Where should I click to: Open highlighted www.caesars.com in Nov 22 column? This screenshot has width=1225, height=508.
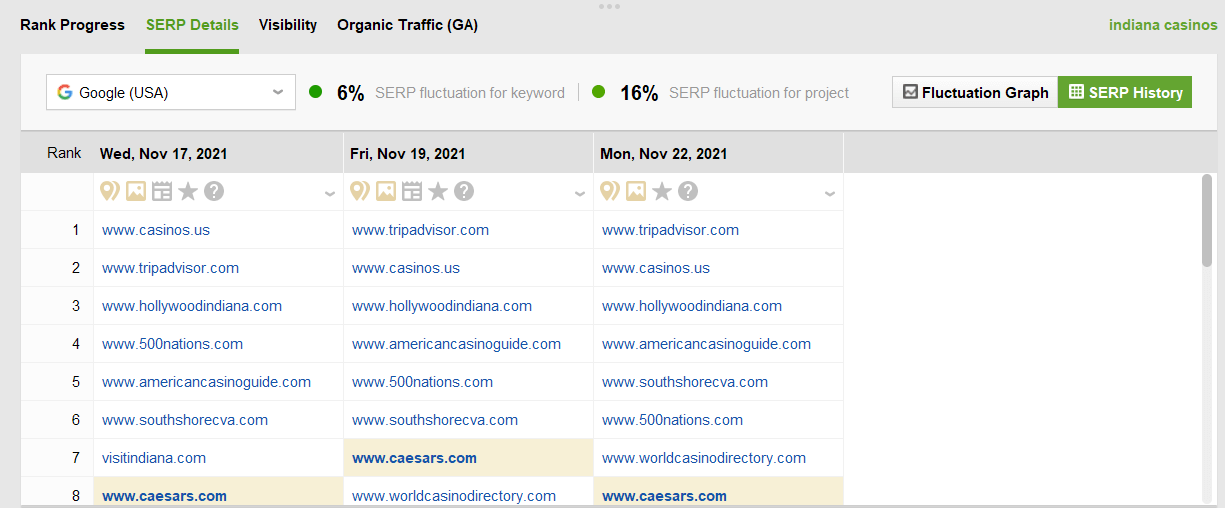(664, 496)
